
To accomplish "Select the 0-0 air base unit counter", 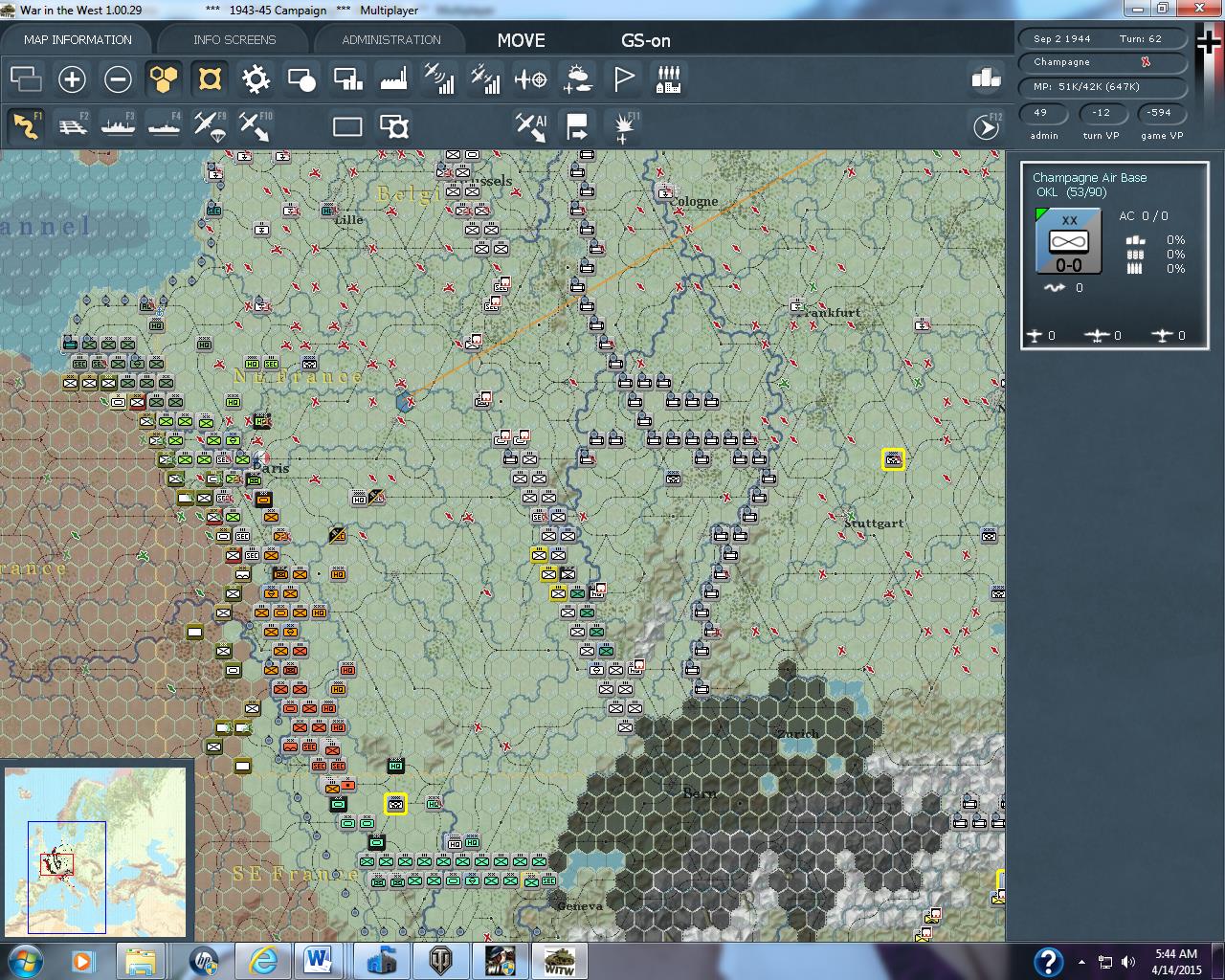I will (x=1068, y=242).
